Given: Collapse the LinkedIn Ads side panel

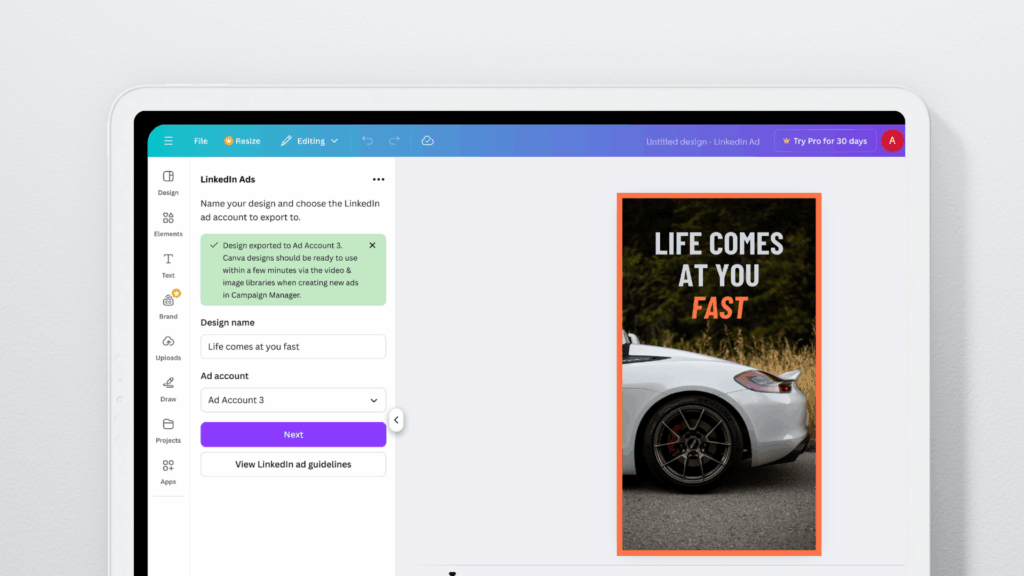Looking at the screenshot, I should (396, 420).
